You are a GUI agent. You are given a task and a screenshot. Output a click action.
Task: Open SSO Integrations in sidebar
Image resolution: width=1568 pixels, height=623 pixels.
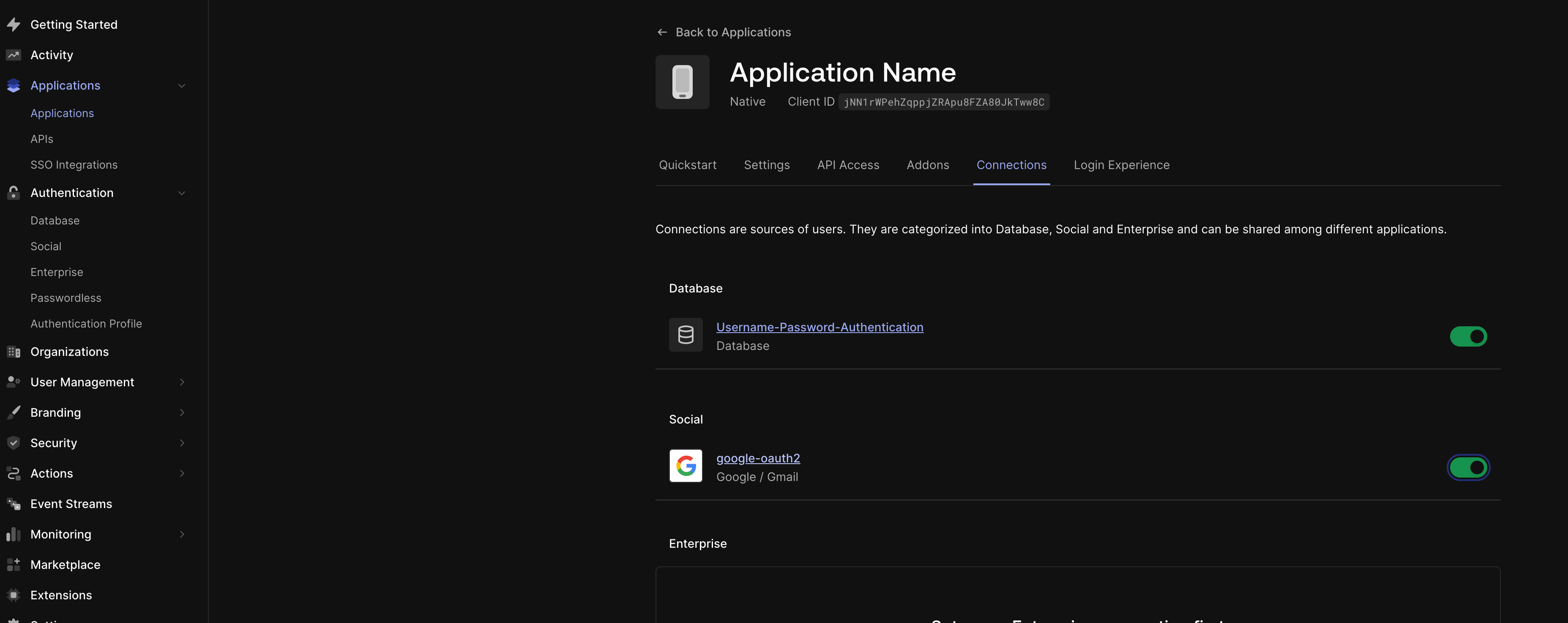(x=74, y=165)
